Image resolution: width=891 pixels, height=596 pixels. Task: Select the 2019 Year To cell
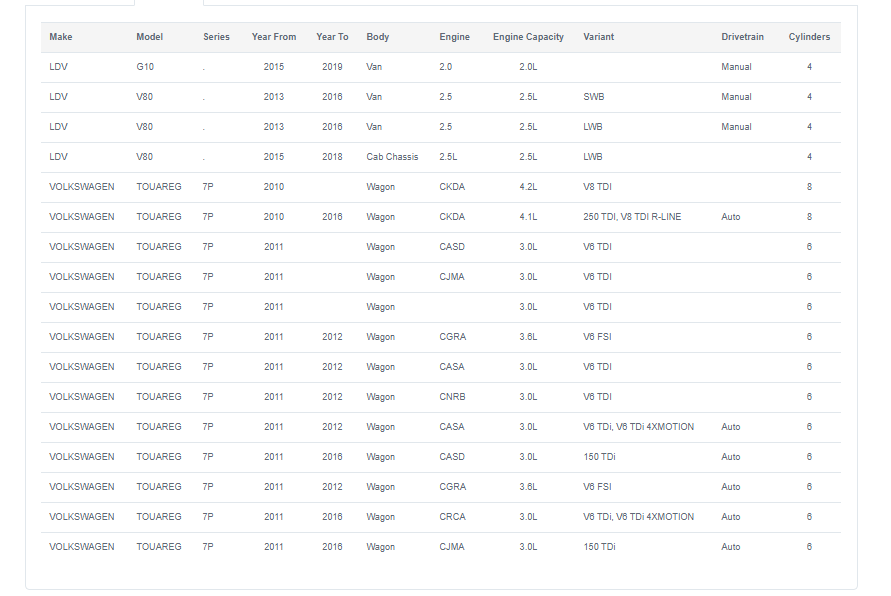click(332, 67)
